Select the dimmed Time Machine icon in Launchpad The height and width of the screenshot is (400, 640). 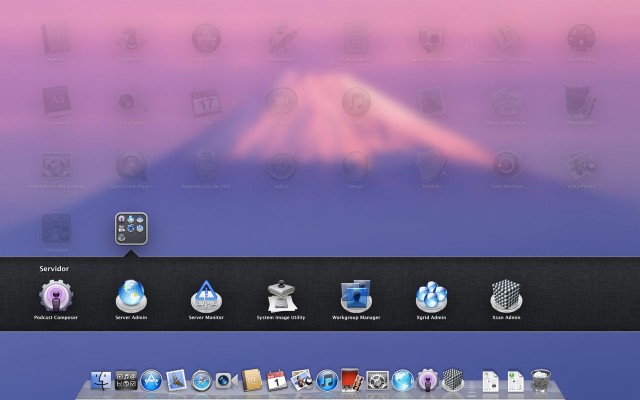coord(507,166)
